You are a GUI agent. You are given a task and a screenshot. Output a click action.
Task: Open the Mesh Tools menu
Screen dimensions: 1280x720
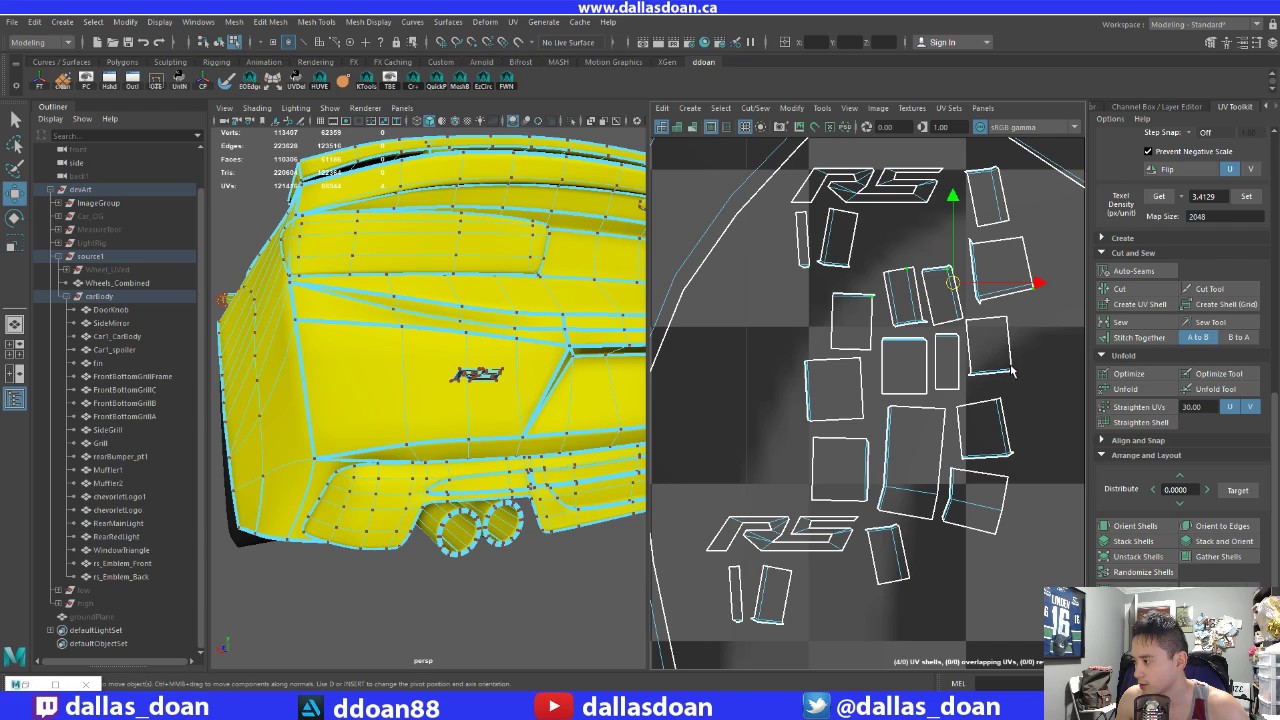click(316, 22)
